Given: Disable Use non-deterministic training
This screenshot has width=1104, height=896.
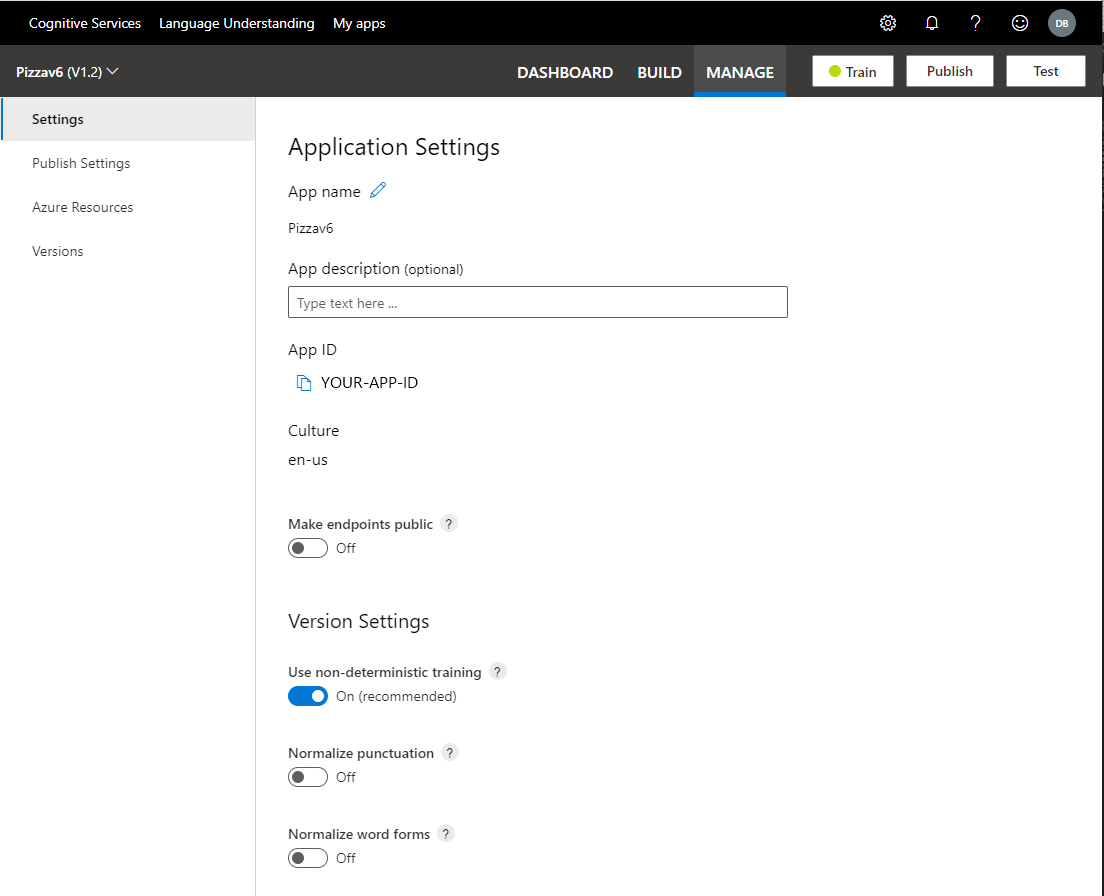Looking at the screenshot, I should click(x=308, y=695).
